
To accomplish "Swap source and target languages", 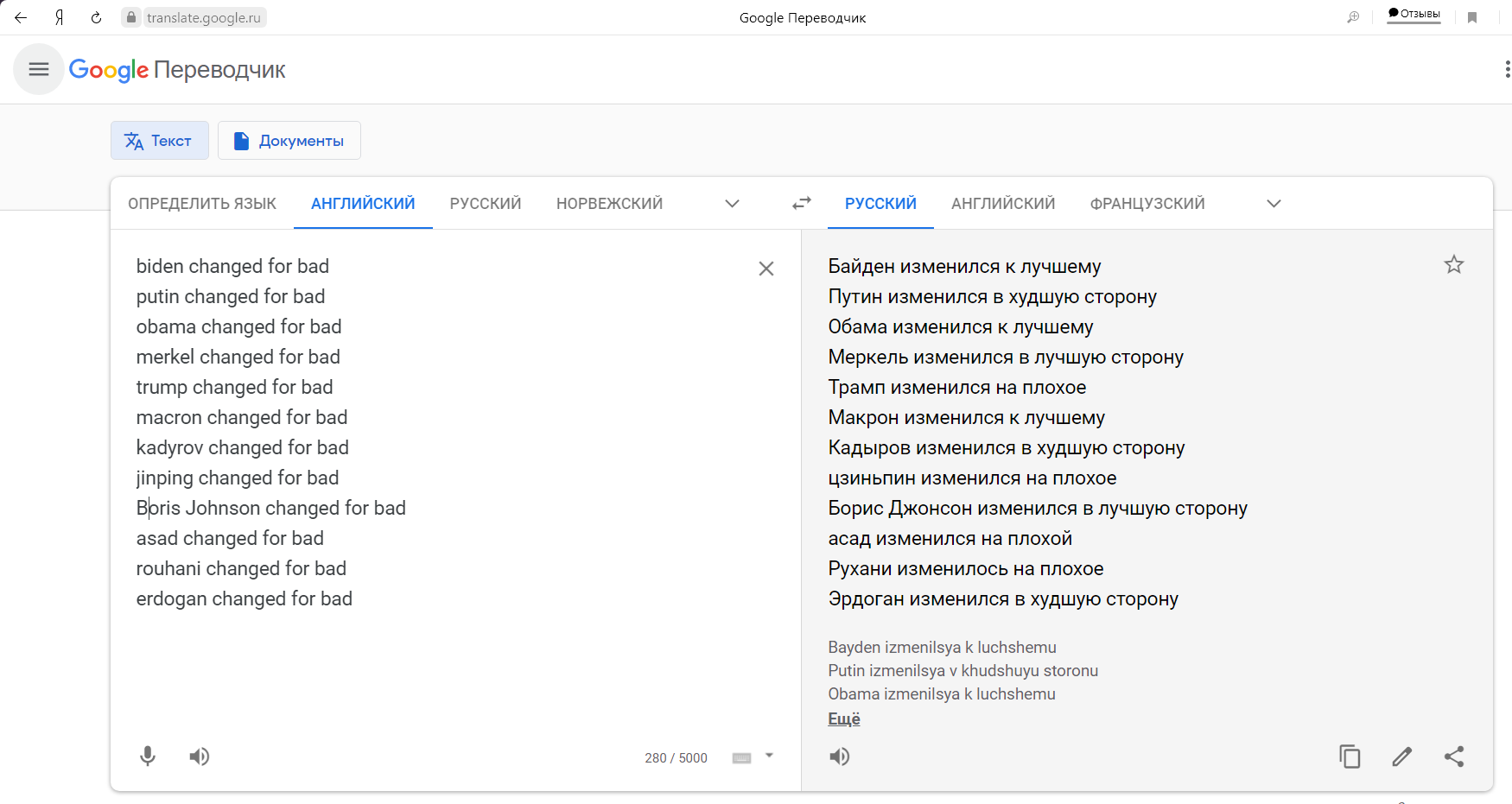I will point(802,203).
